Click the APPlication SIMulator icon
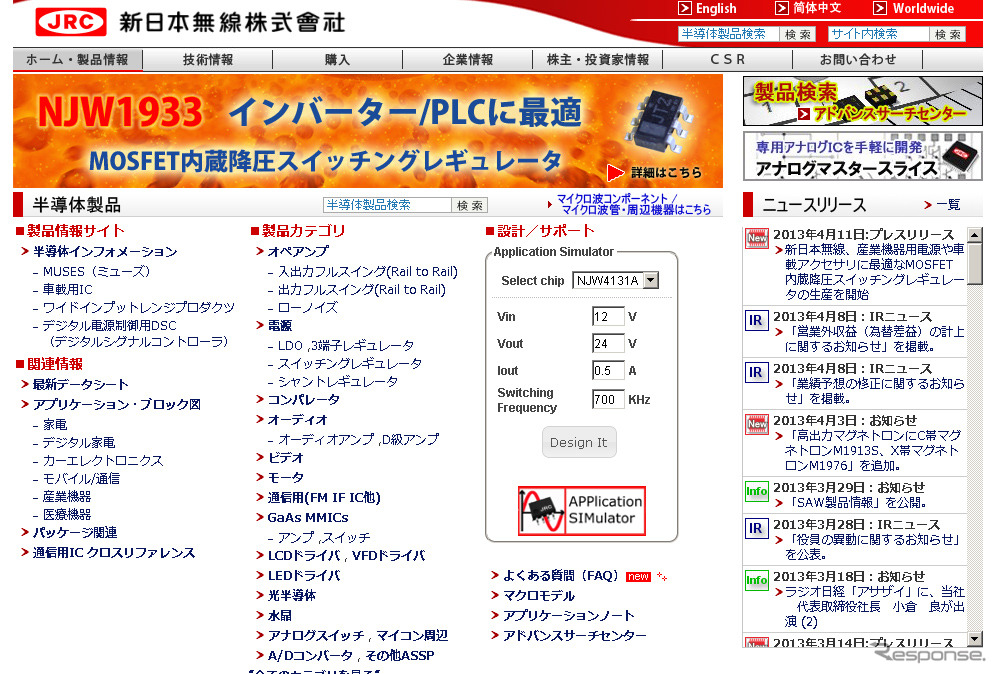This screenshot has width=997, height=674. tap(580, 510)
